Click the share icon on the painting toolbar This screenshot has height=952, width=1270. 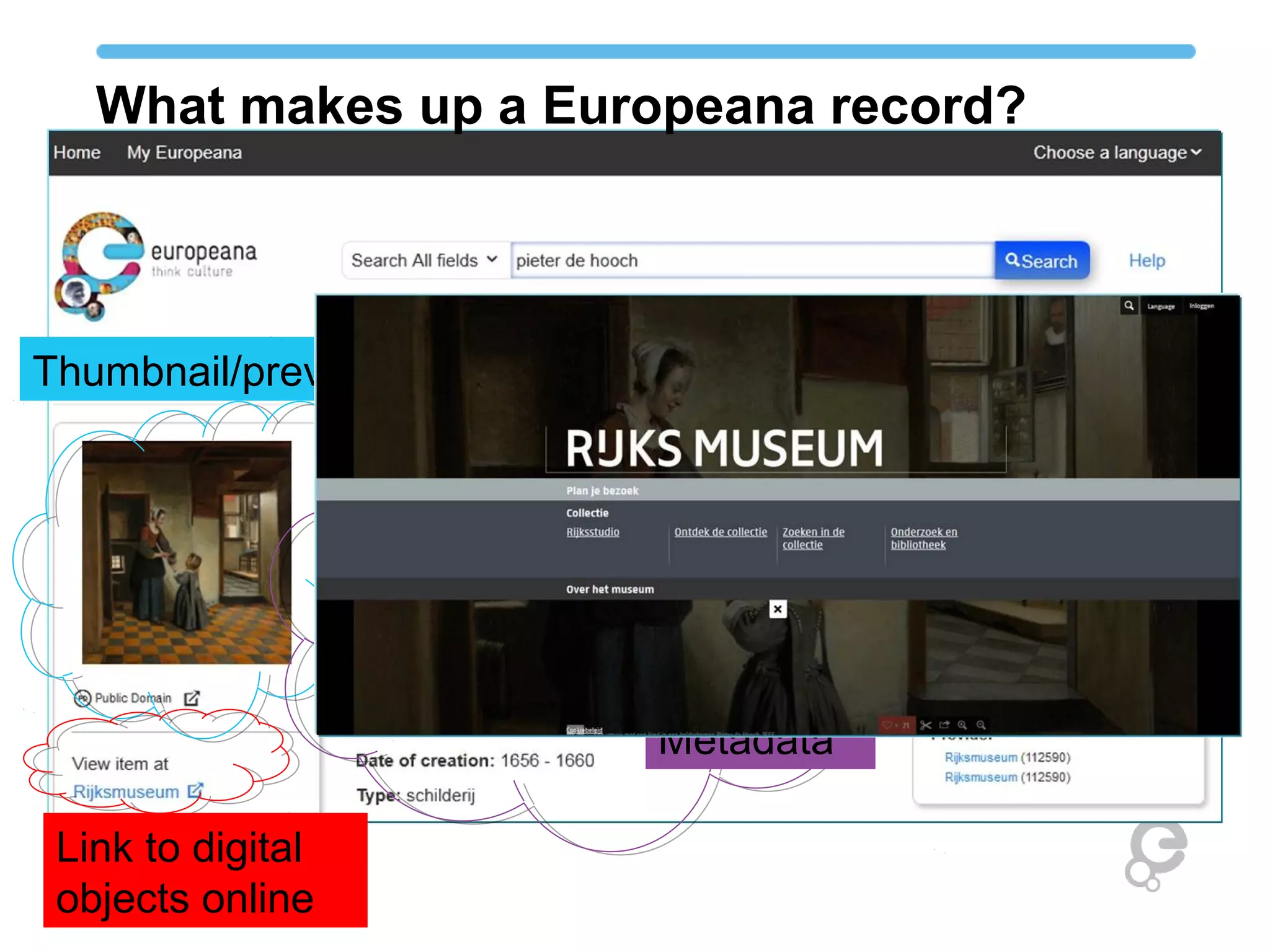[x=944, y=725]
